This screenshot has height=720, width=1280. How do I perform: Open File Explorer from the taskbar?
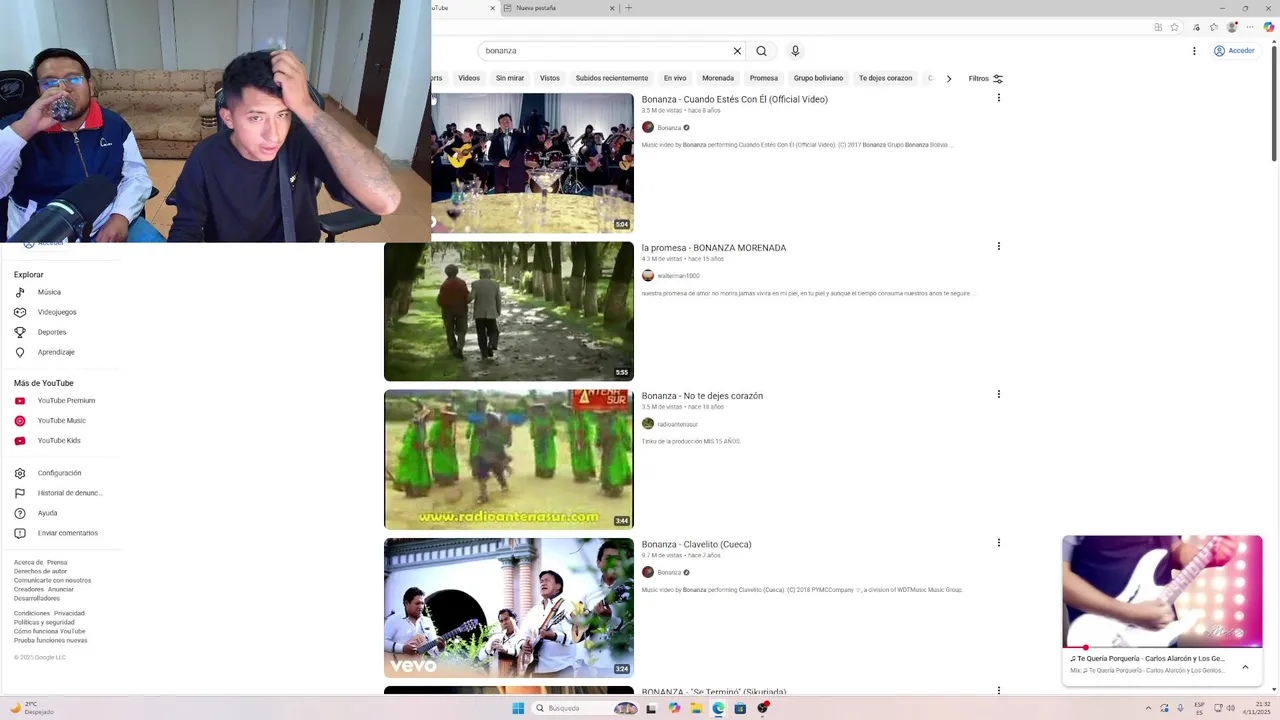[x=696, y=708]
